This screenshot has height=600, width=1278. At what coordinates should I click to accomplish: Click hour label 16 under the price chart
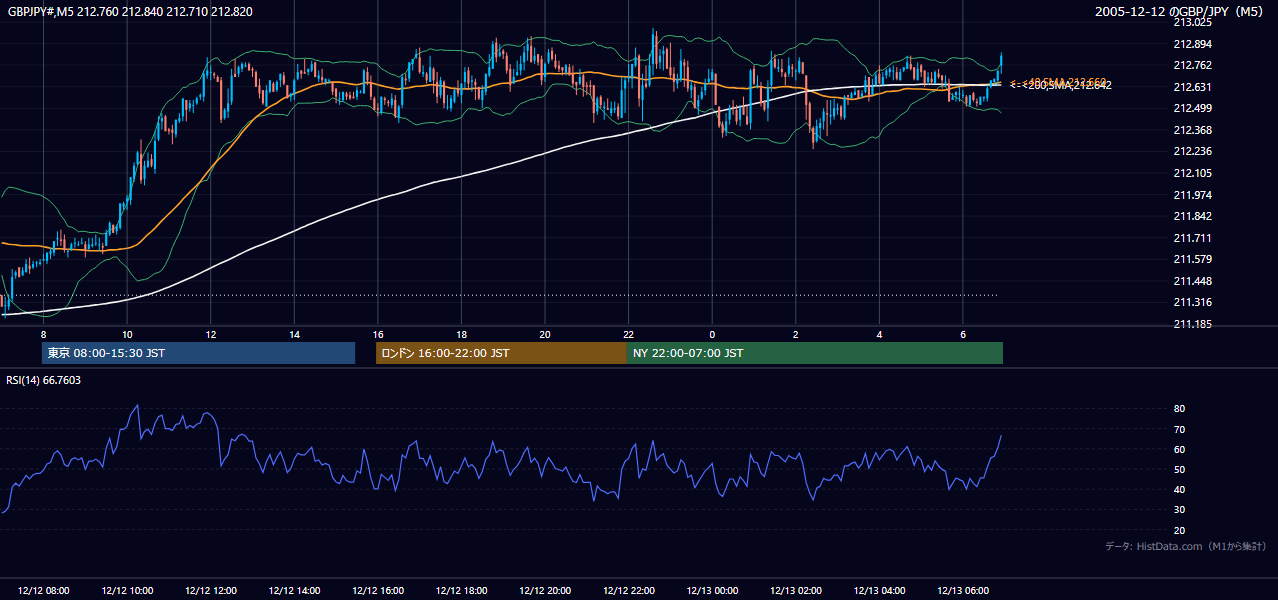(x=378, y=334)
